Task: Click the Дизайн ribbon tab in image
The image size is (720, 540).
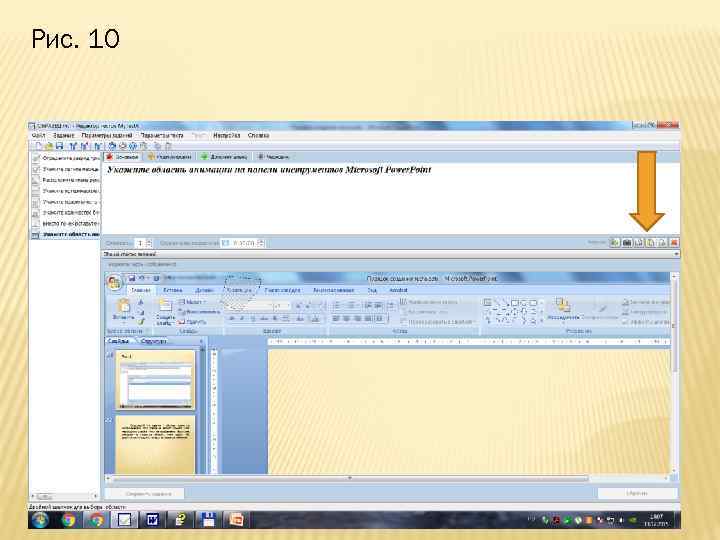Action: pyautogui.click(x=204, y=290)
